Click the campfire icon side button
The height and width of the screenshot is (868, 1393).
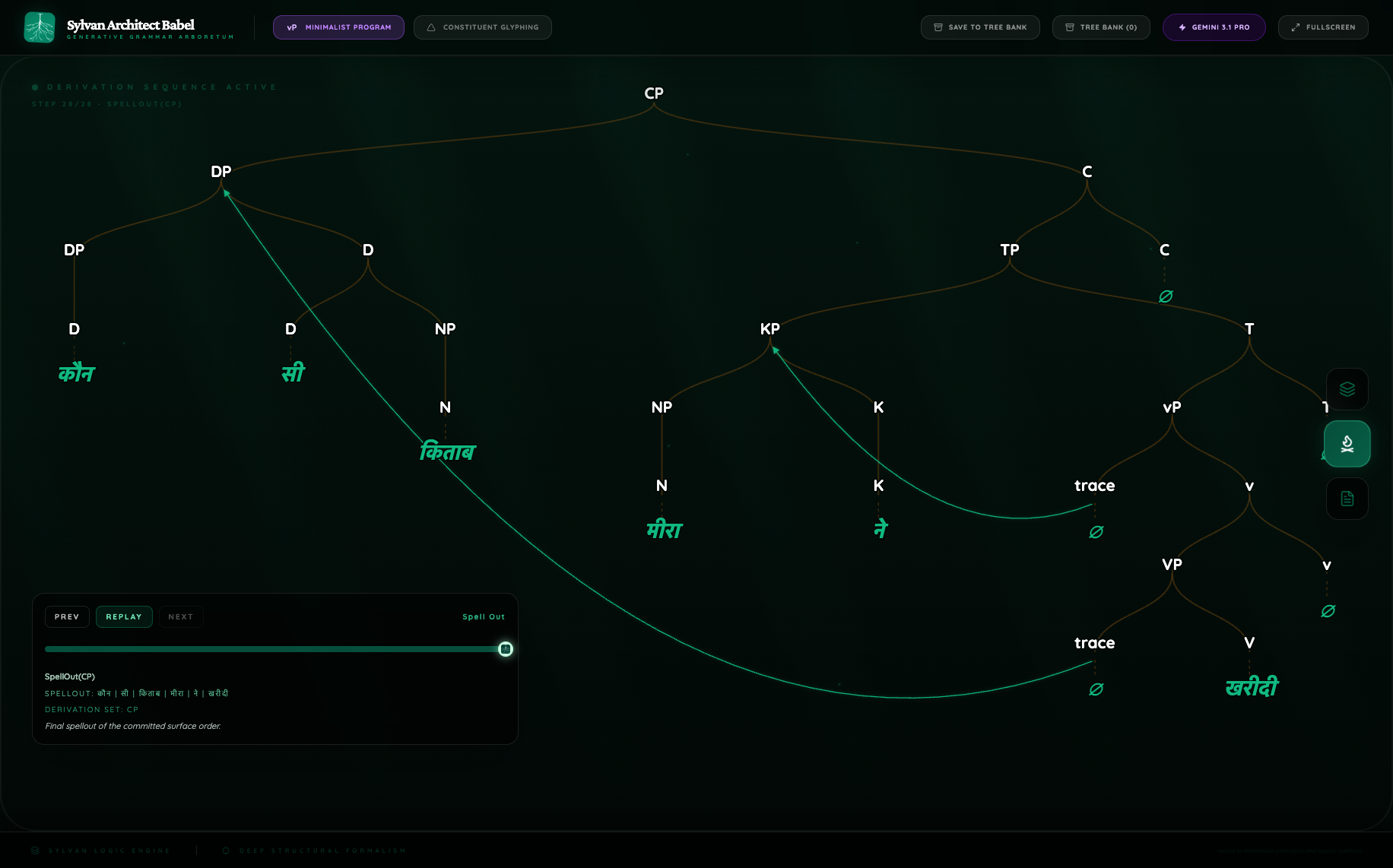(x=1347, y=444)
